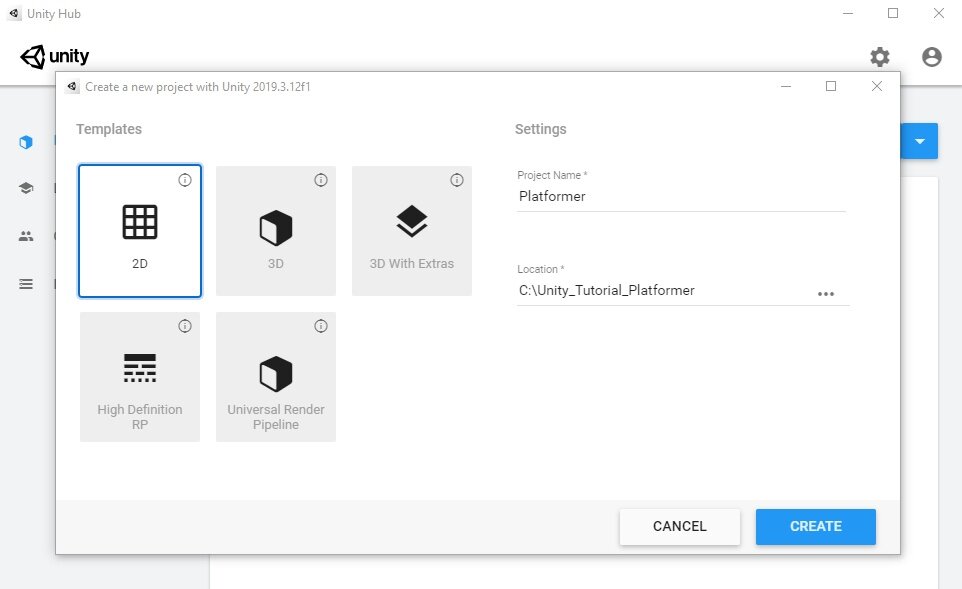Open the account profile icon
This screenshot has width=962, height=589.
pyautogui.click(x=931, y=57)
